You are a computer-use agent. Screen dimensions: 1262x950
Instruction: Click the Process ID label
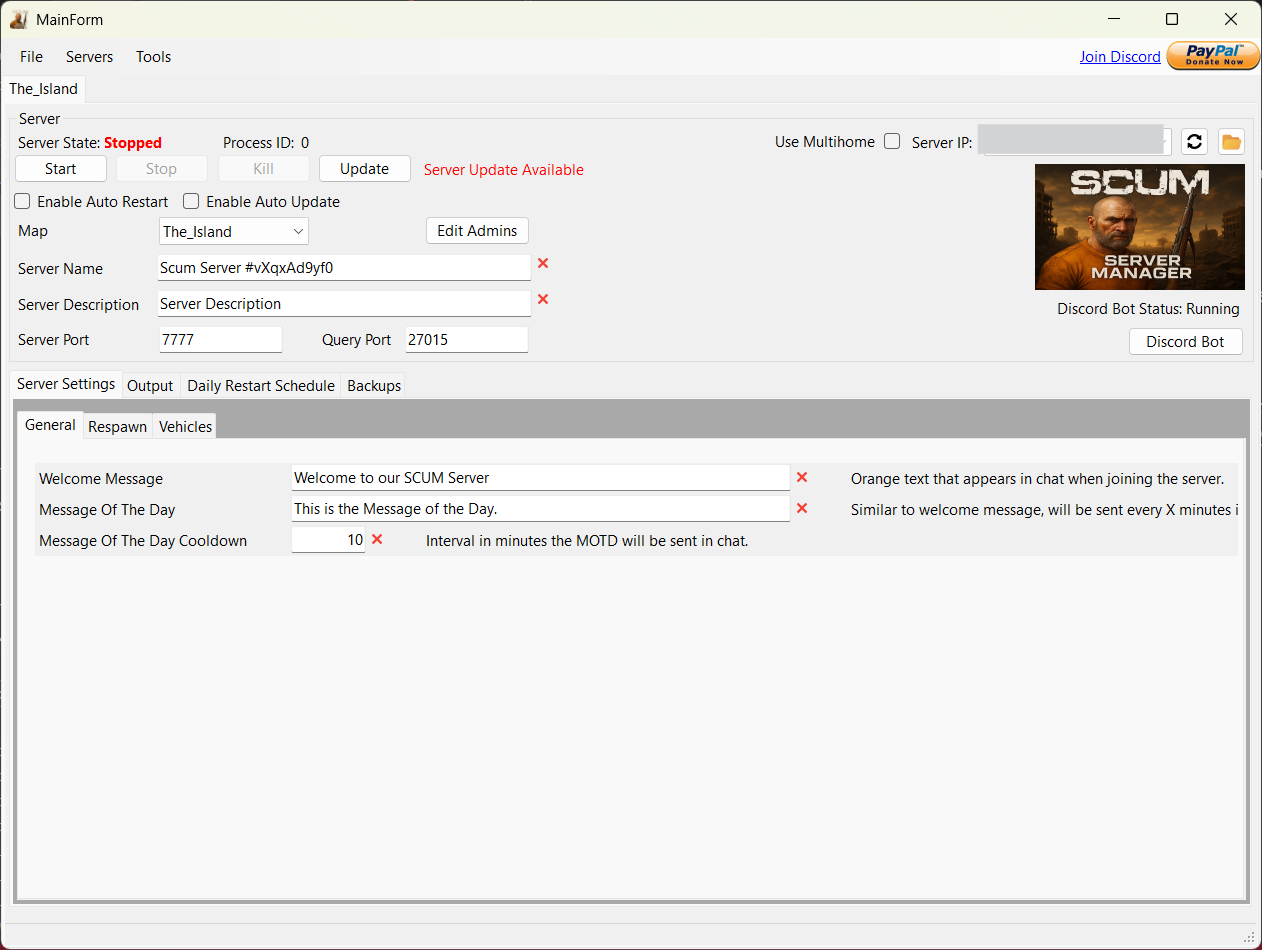(258, 143)
